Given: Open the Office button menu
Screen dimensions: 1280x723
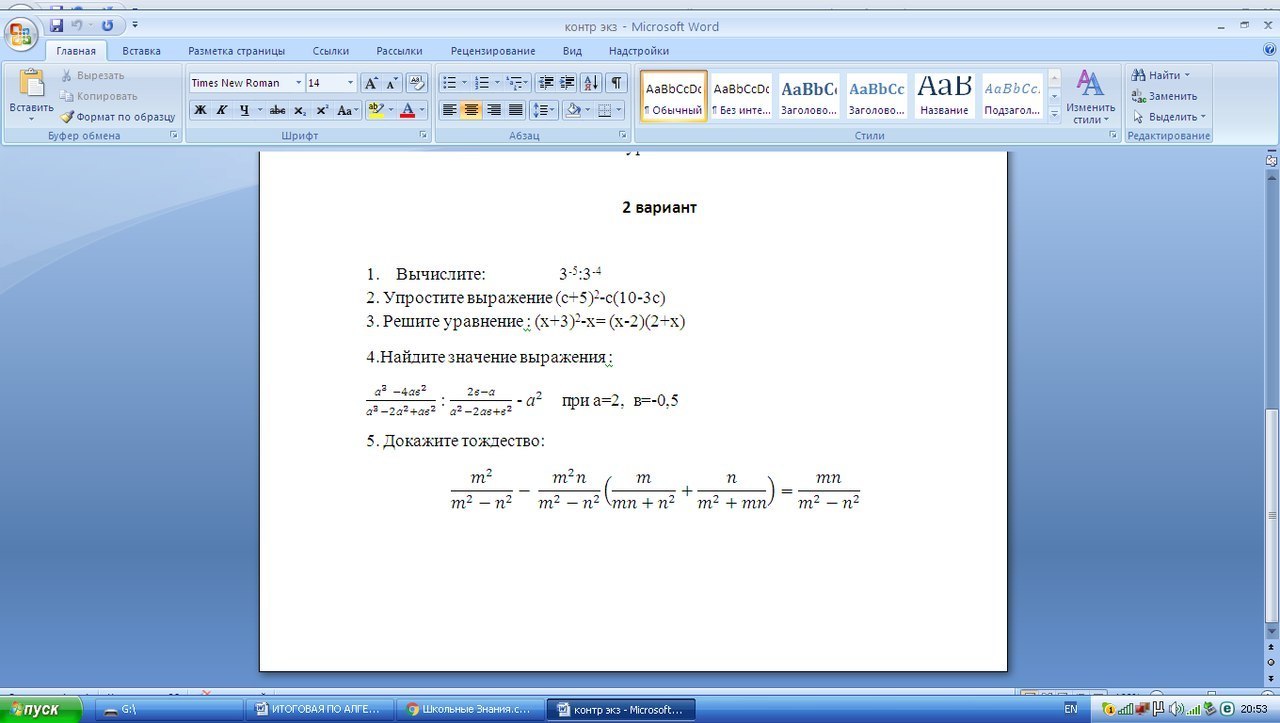Looking at the screenshot, I should tap(22, 36).
